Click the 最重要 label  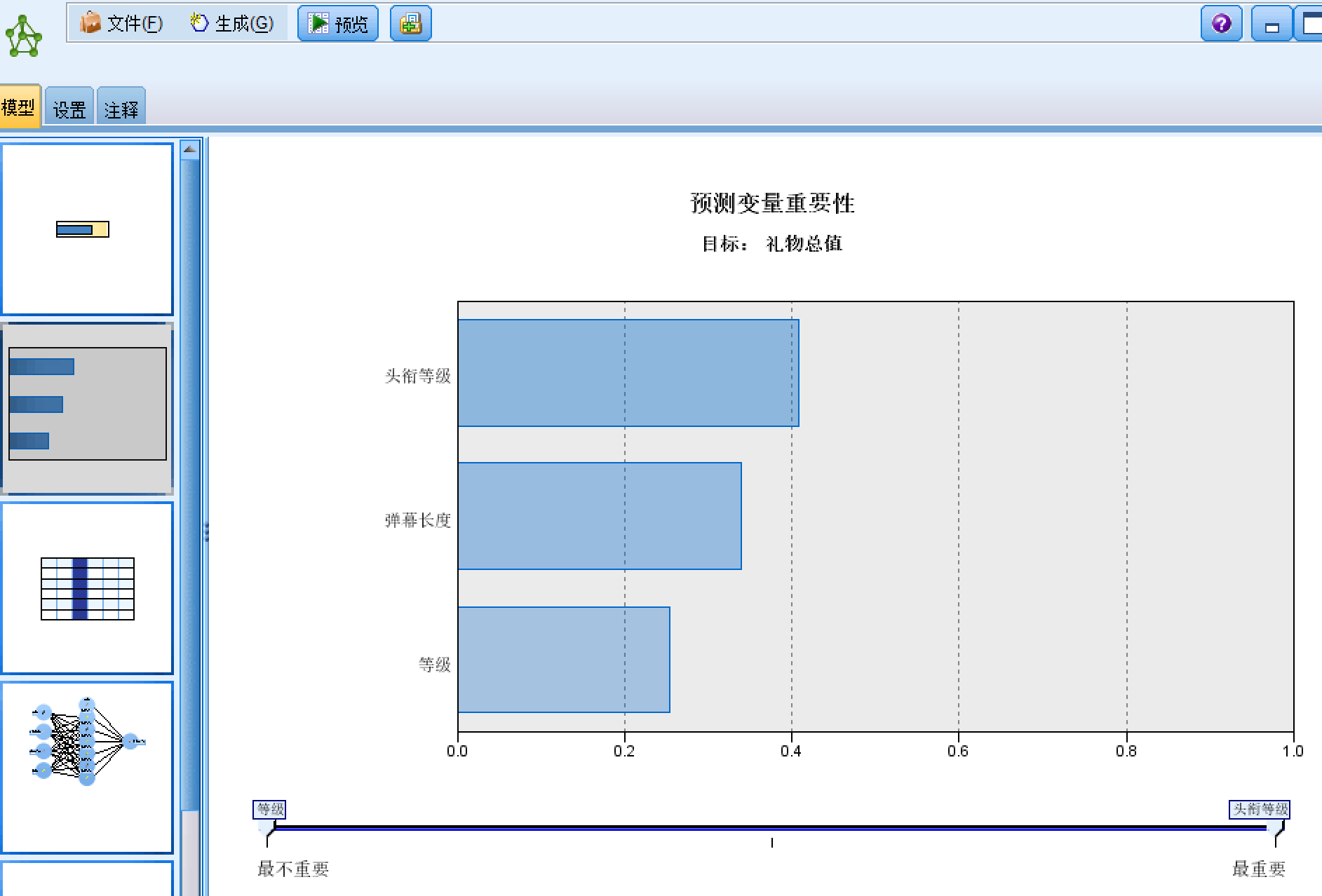tap(1259, 869)
